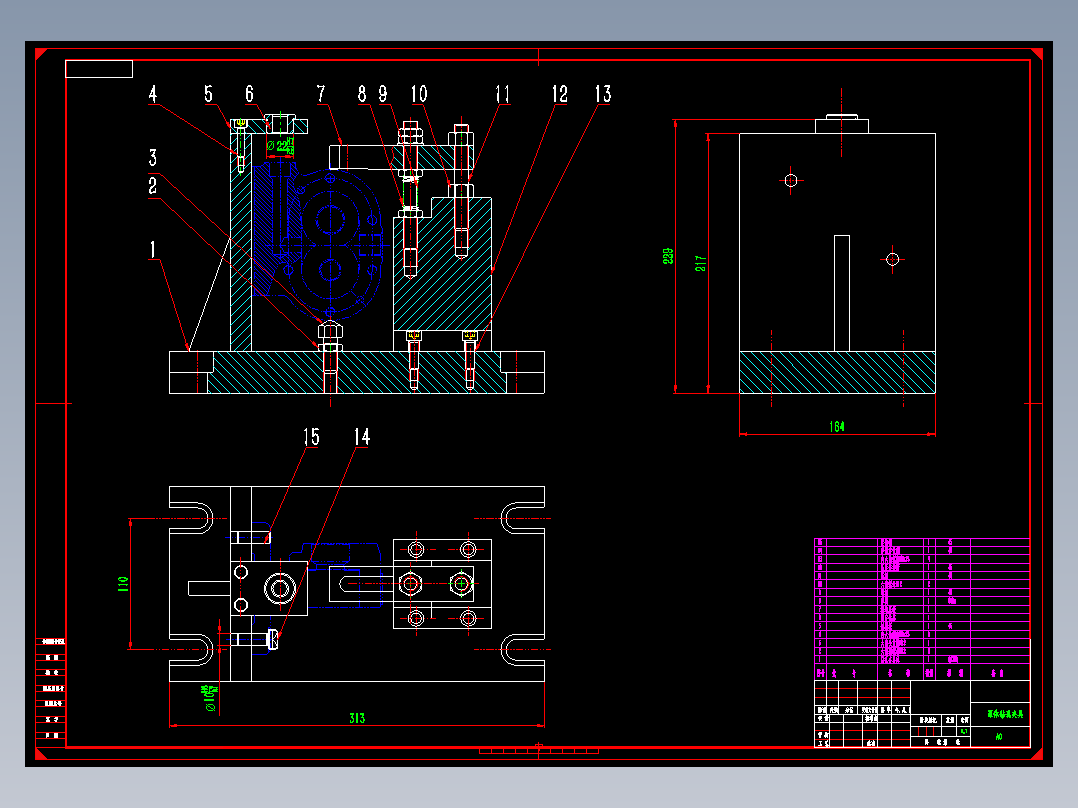Select the 110 dimension in plan view
This screenshot has height=808, width=1078.
123,585
